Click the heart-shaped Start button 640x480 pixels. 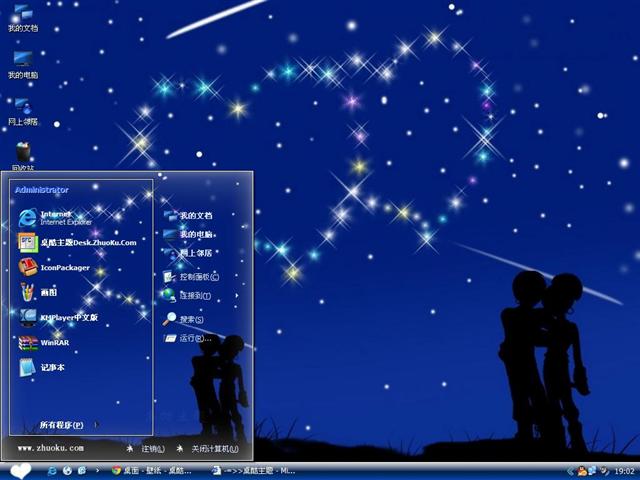pyautogui.click(x=20, y=470)
